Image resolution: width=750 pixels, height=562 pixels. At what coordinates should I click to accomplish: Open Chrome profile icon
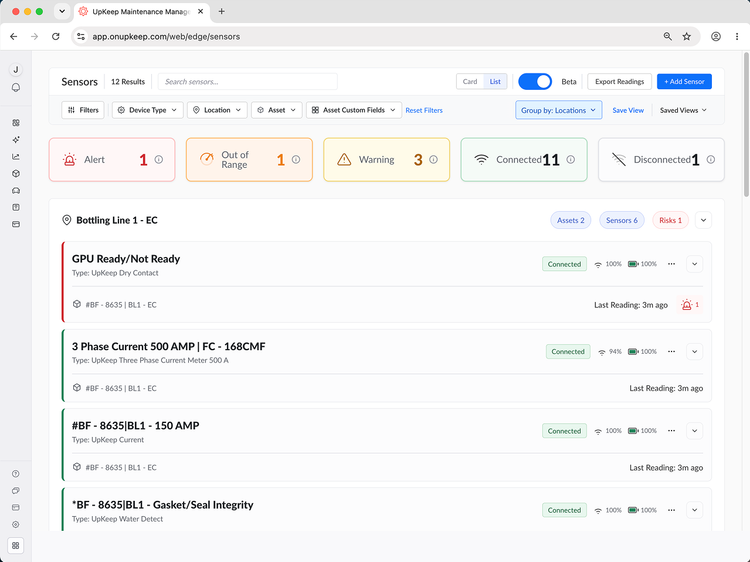pyautogui.click(x=716, y=36)
